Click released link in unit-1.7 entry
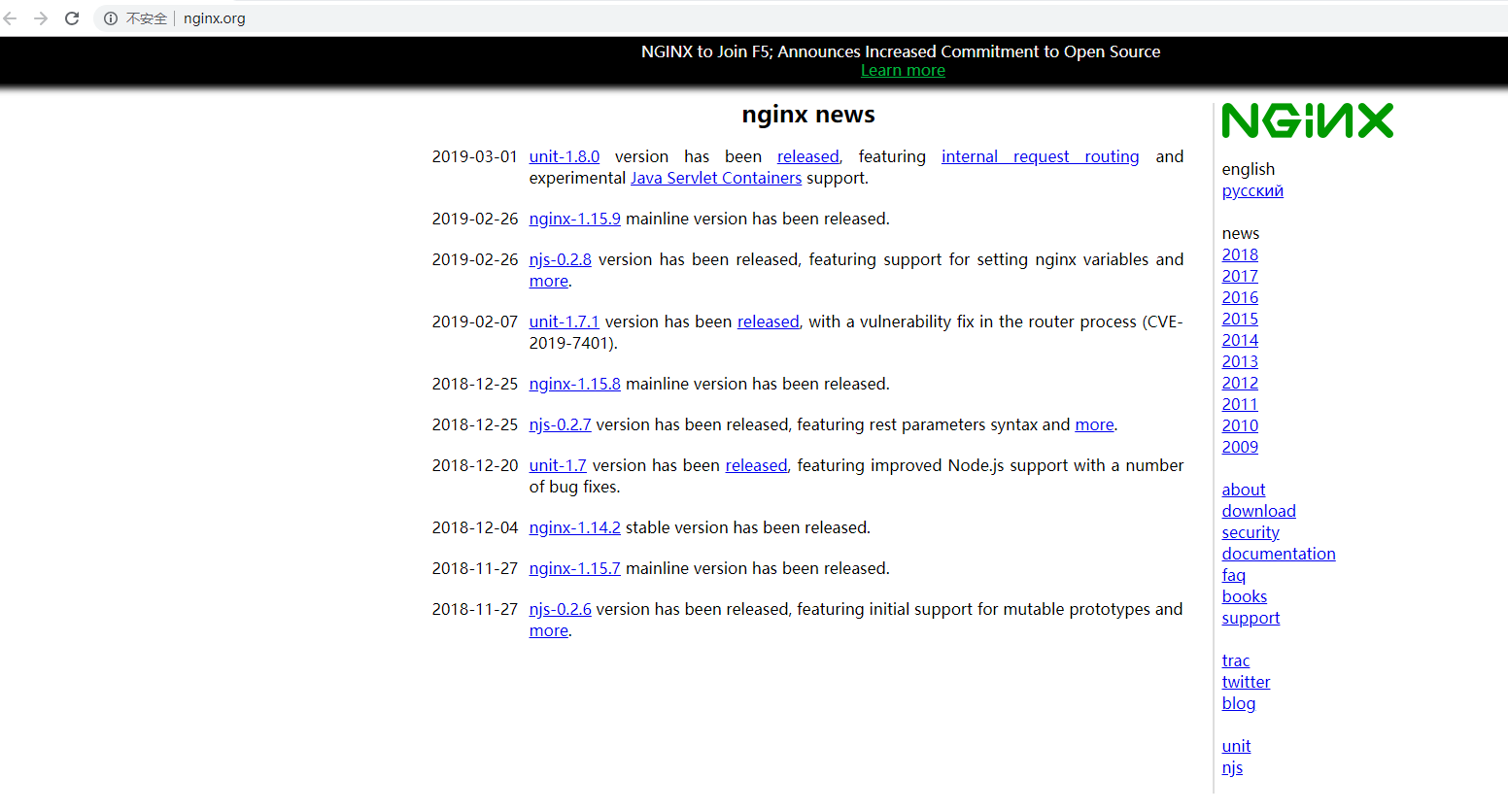Screen dimensions: 1508x812 [x=756, y=465]
